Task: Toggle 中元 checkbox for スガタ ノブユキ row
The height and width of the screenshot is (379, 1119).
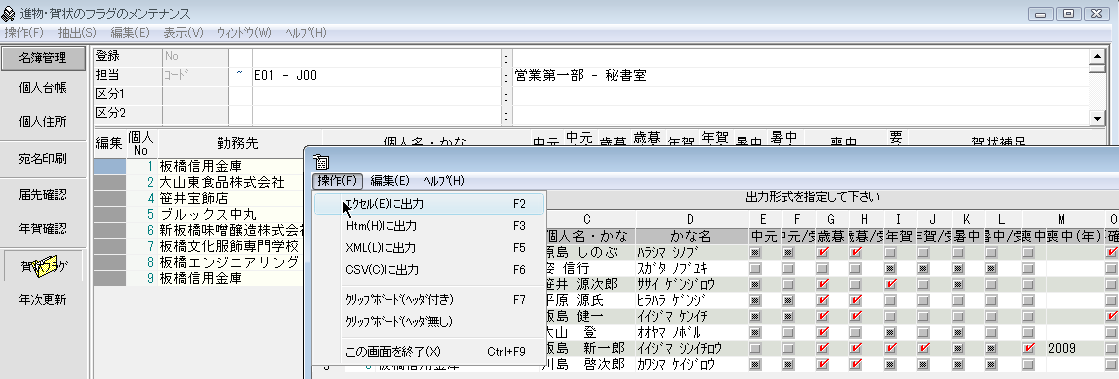Action: click(756, 268)
